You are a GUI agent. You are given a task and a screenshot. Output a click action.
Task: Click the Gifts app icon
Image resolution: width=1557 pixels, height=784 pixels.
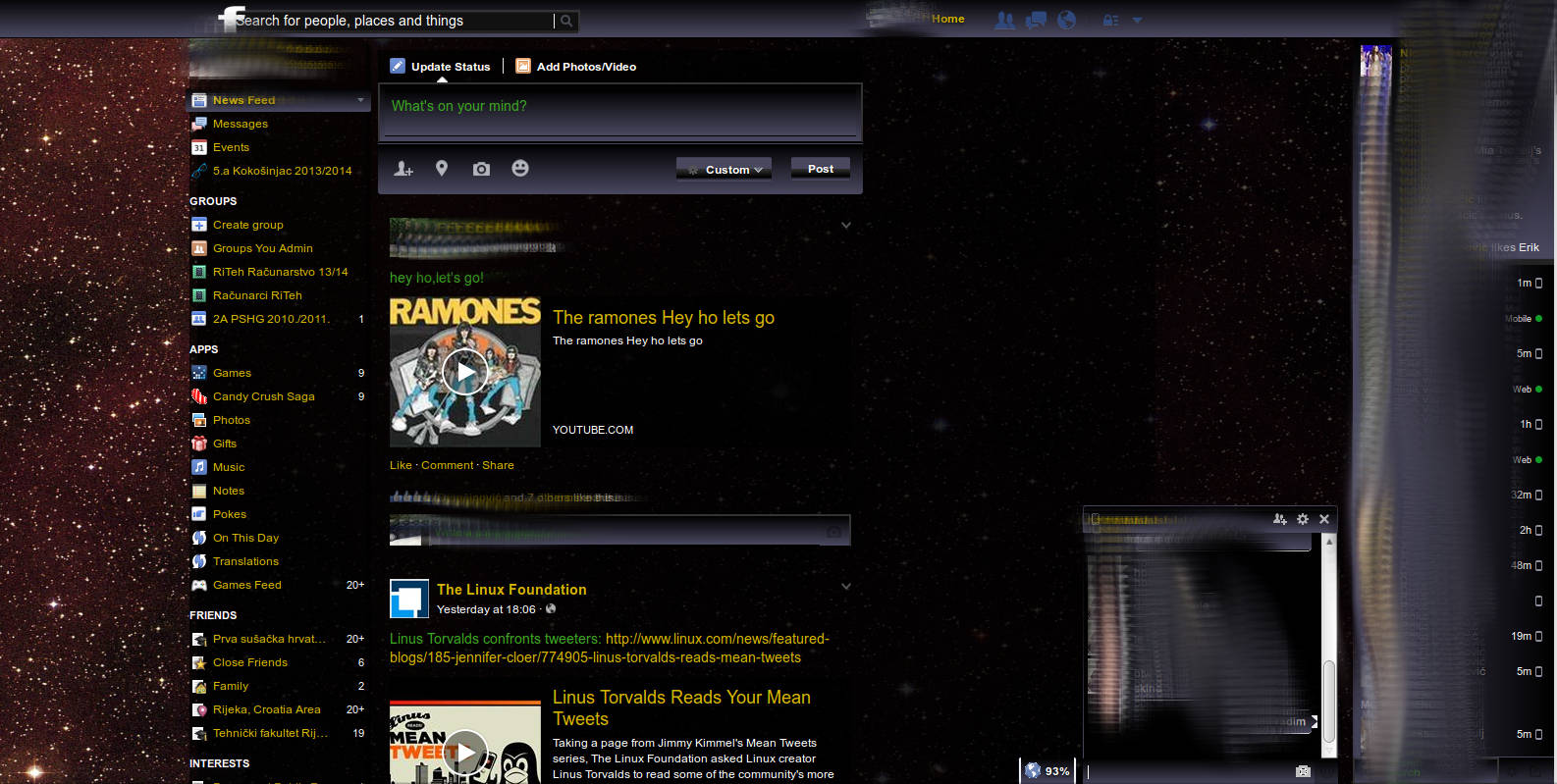coord(199,444)
